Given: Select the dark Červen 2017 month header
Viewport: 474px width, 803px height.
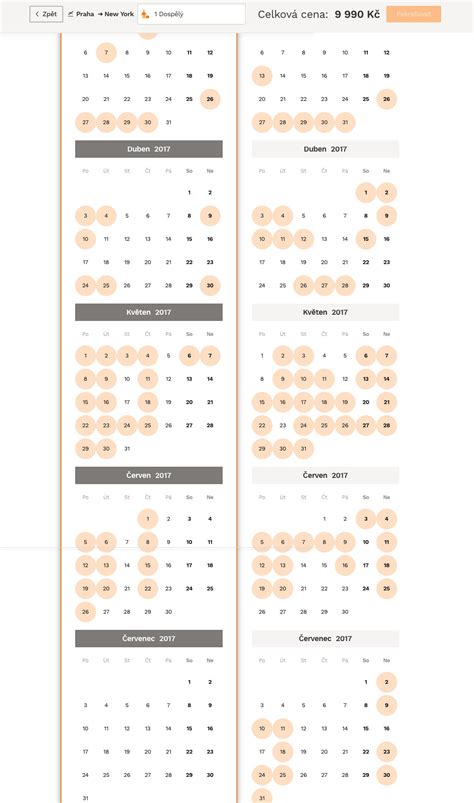Looking at the screenshot, I should [x=149, y=475].
